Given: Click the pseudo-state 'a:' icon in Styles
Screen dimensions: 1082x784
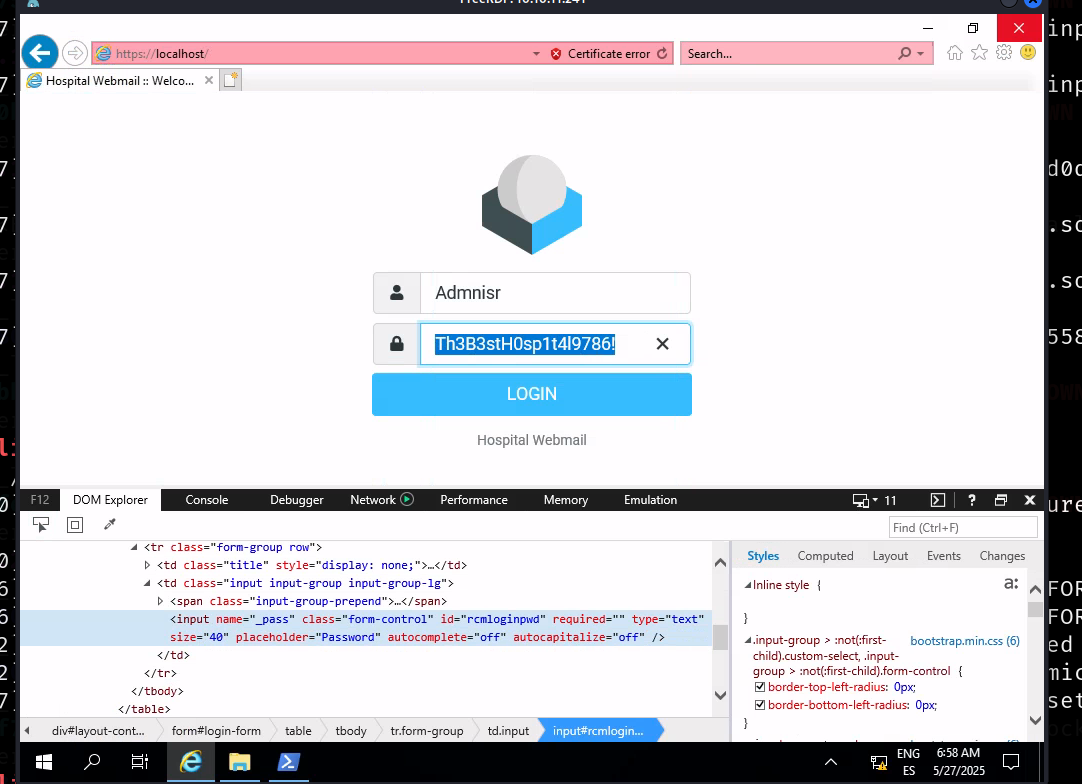Looking at the screenshot, I should click(x=1011, y=584).
